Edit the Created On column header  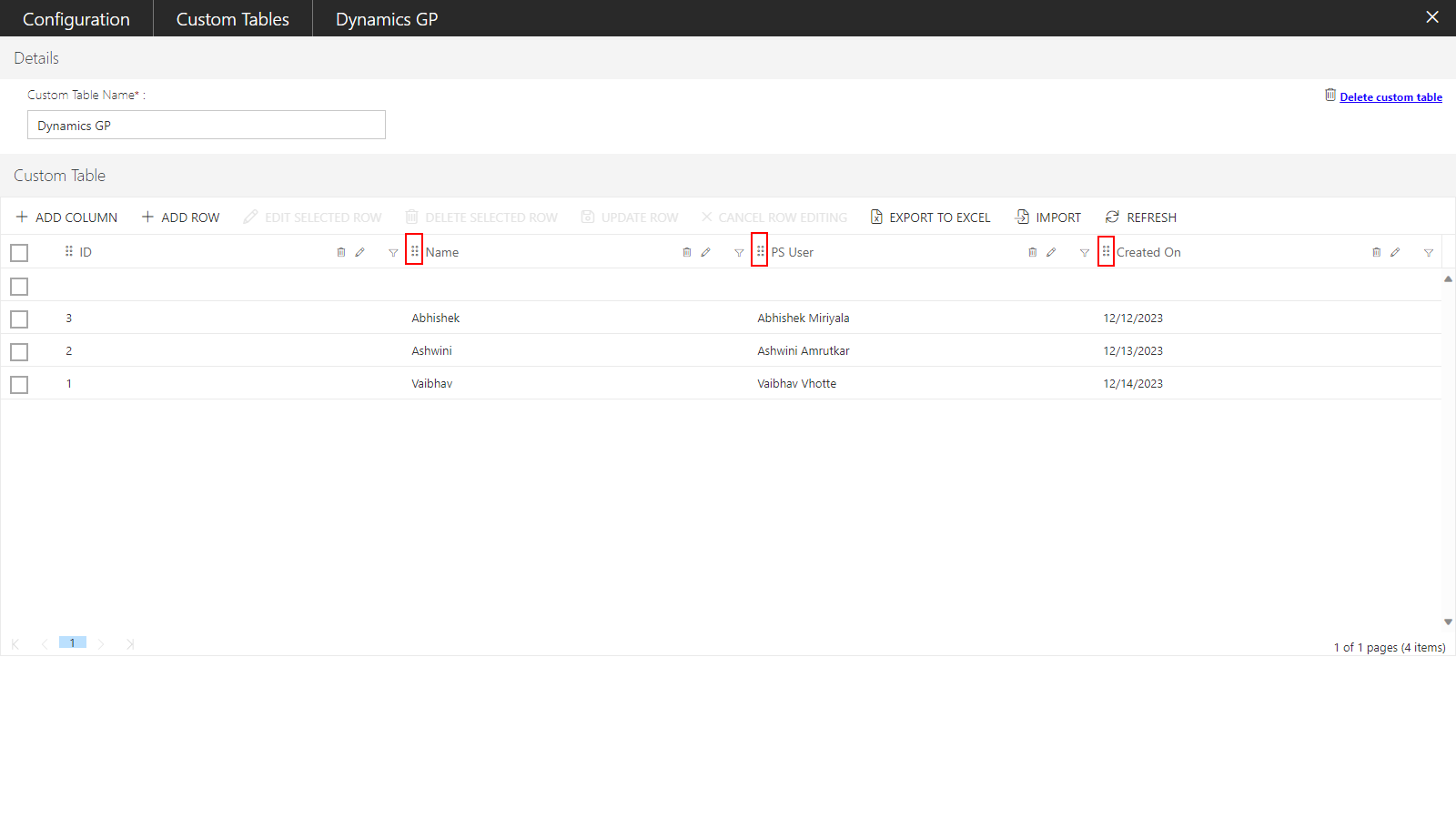pos(1396,252)
